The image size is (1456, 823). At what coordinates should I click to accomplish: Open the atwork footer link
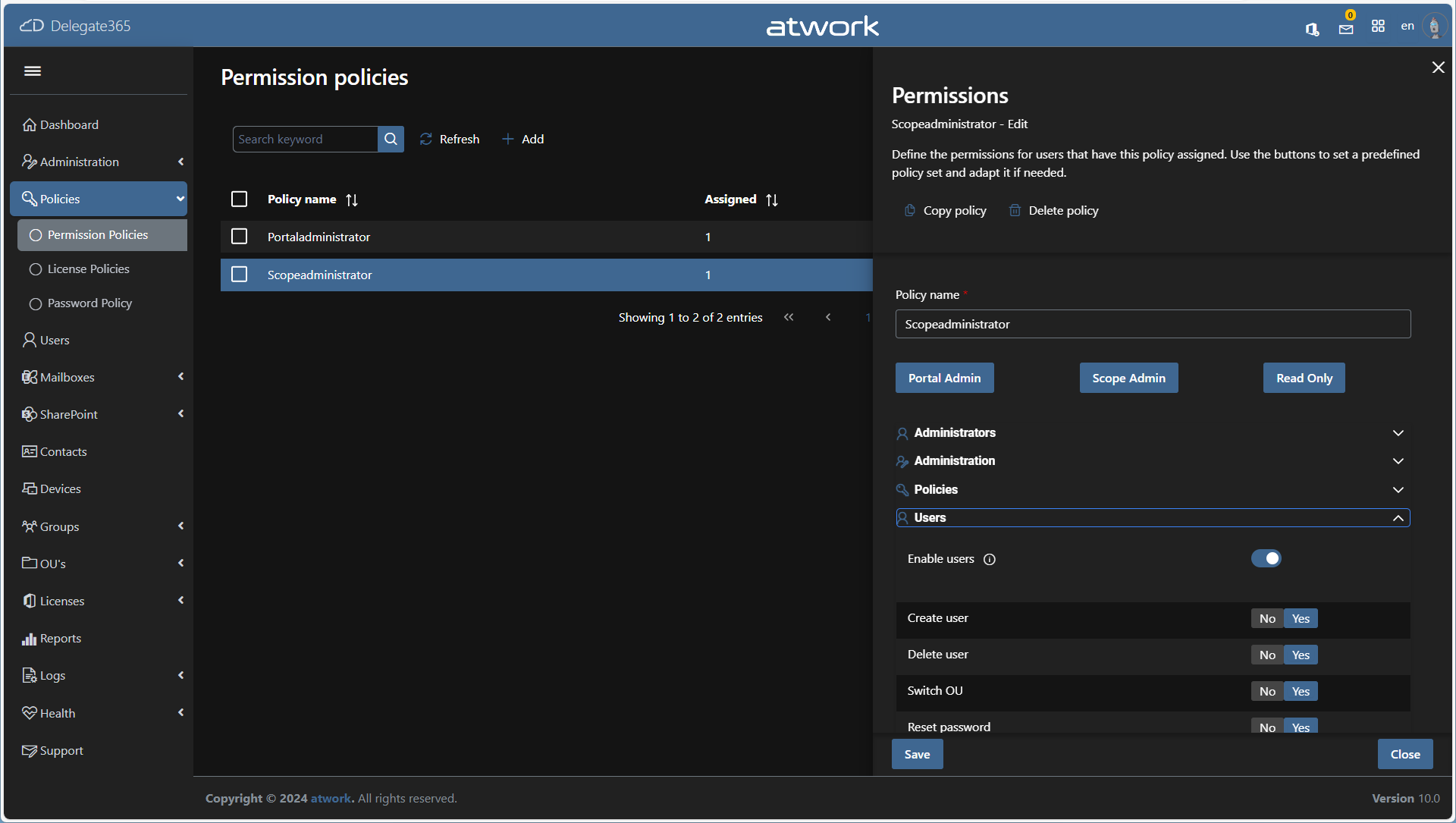[332, 798]
